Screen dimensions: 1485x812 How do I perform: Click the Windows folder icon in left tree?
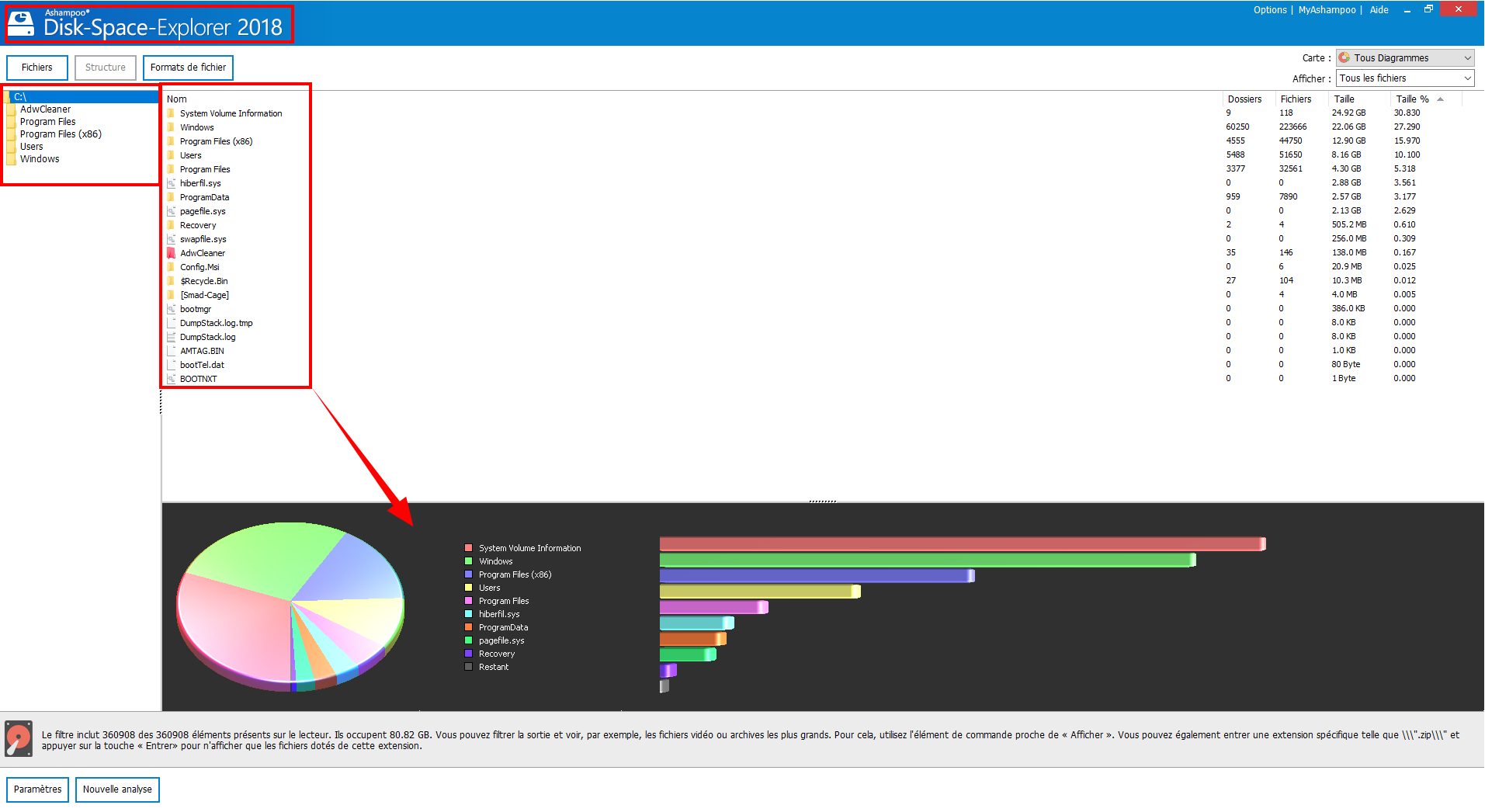click(x=12, y=159)
